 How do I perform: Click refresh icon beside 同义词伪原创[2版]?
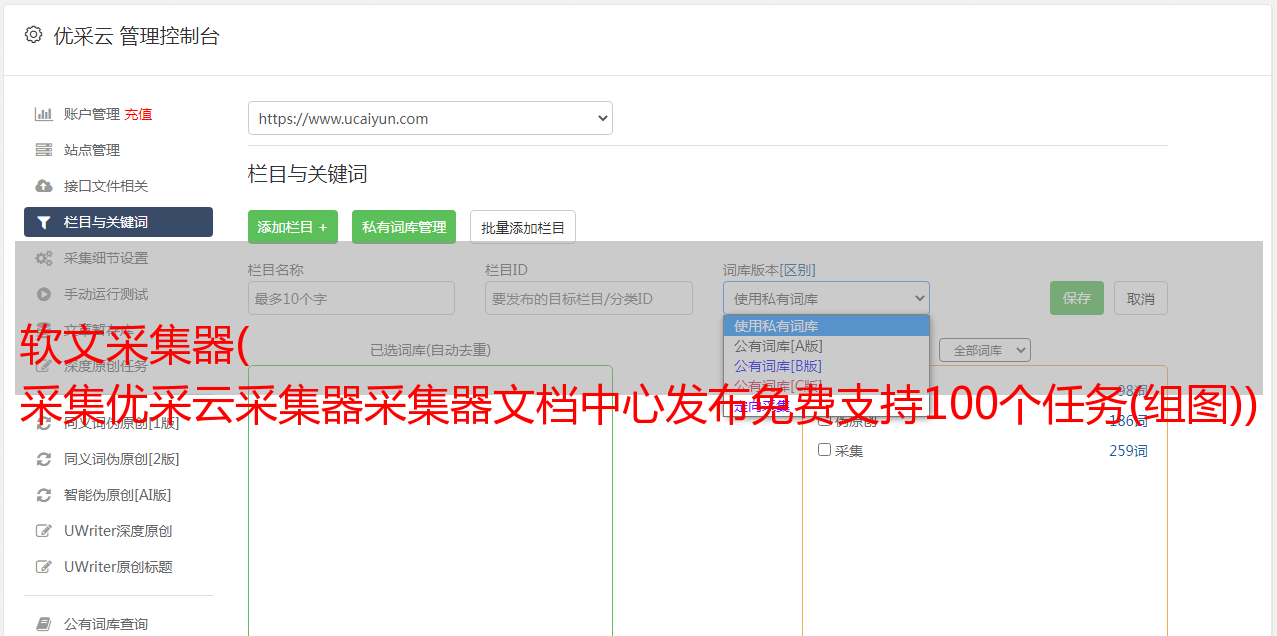point(44,459)
